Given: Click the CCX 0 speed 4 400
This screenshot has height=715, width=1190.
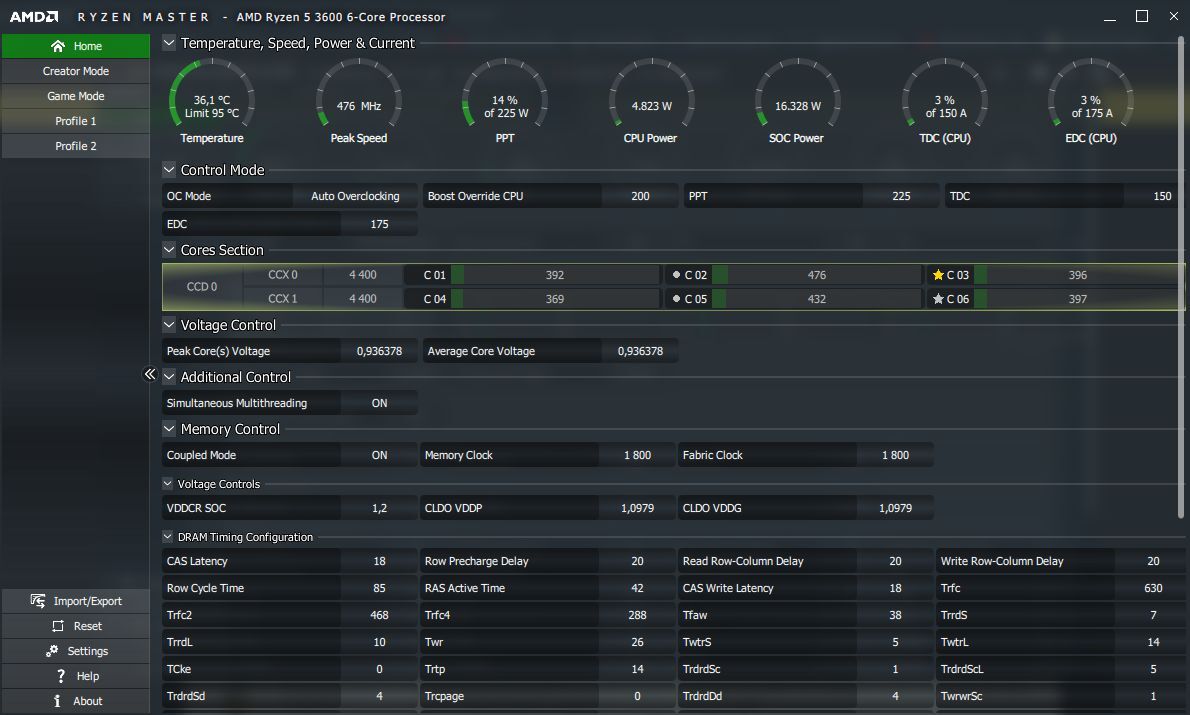Looking at the screenshot, I should pos(363,275).
